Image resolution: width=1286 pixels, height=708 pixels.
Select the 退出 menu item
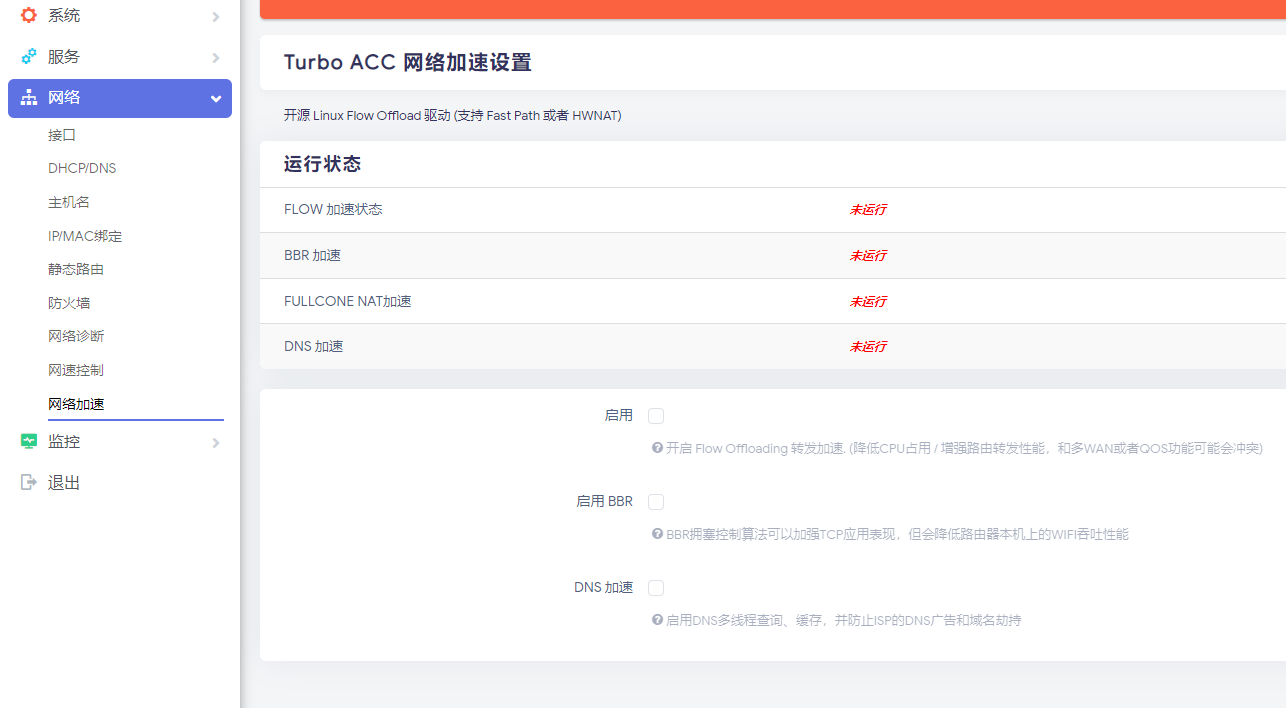coord(120,482)
